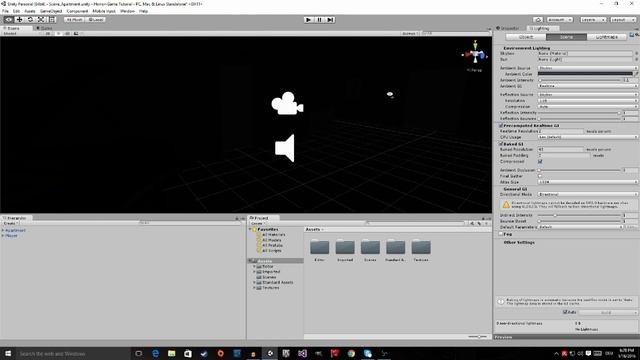The width and height of the screenshot is (640, 360).
Task: Expand the Imported folder in Project tree
Action: coord(254,272)
